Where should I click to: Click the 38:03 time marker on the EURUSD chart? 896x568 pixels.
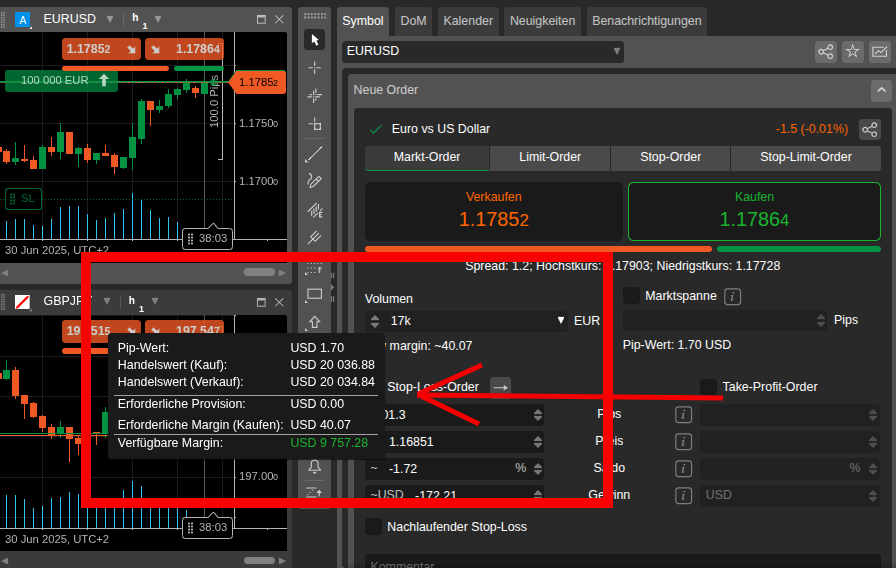click(207, 238)
